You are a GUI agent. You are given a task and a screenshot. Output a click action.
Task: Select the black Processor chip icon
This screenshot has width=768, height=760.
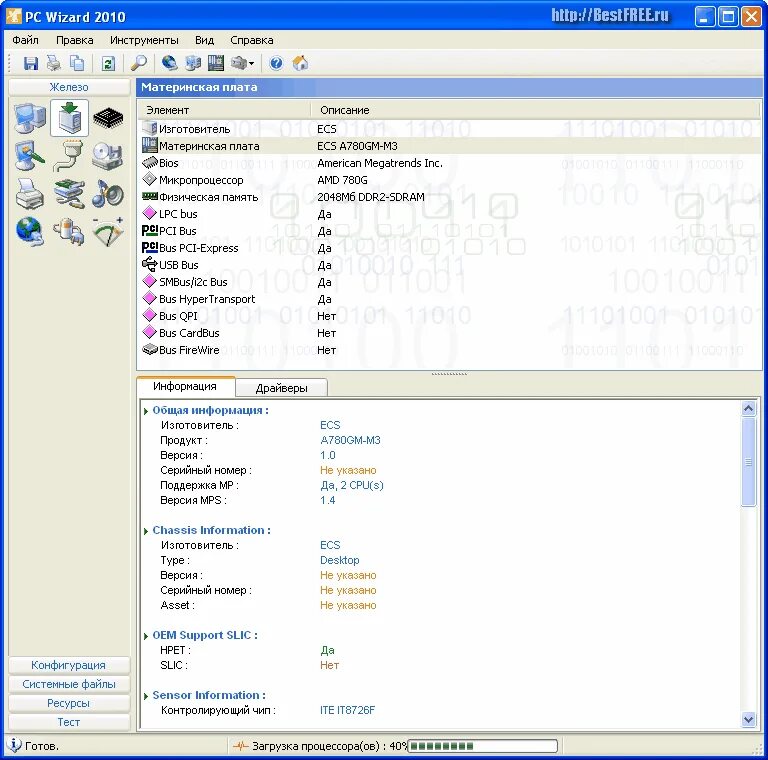tap(108, 118)
